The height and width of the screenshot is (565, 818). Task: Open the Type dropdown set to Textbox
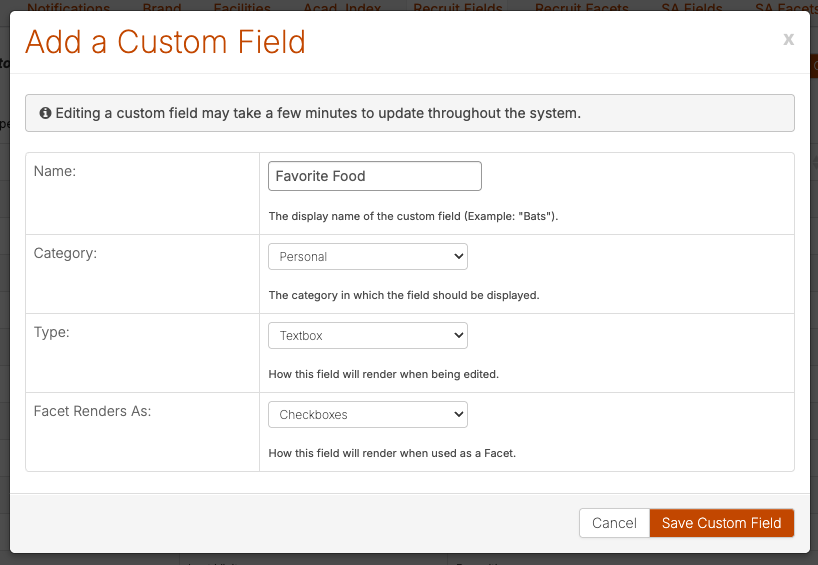click(x=368, y=335)
